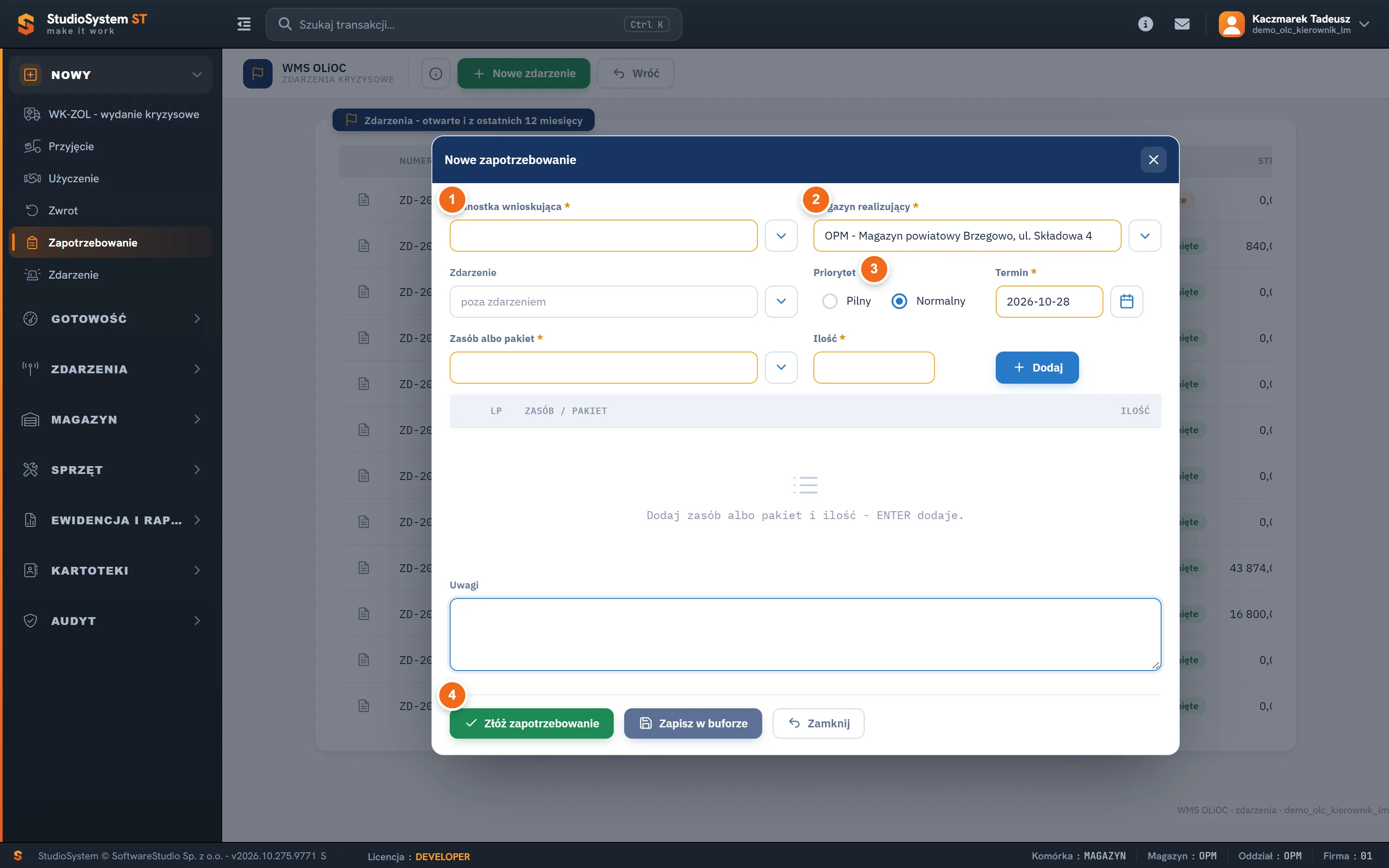The width and height of the screenshot is (1389, 868).
Task: Select the Pilny priority radio button
Action: pos(829,301)
